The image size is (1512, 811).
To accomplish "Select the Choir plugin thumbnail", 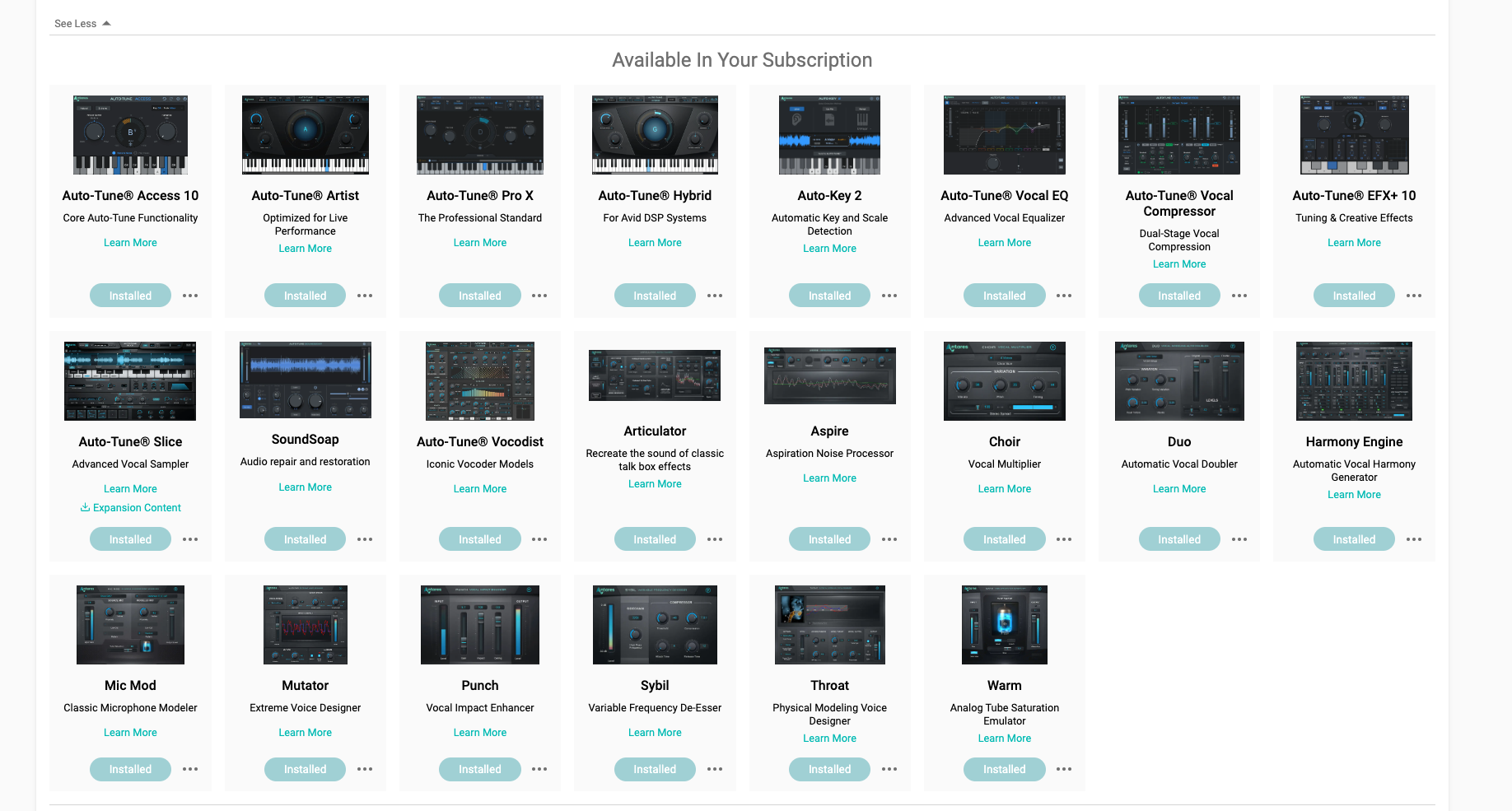I will coord(1005,381).
